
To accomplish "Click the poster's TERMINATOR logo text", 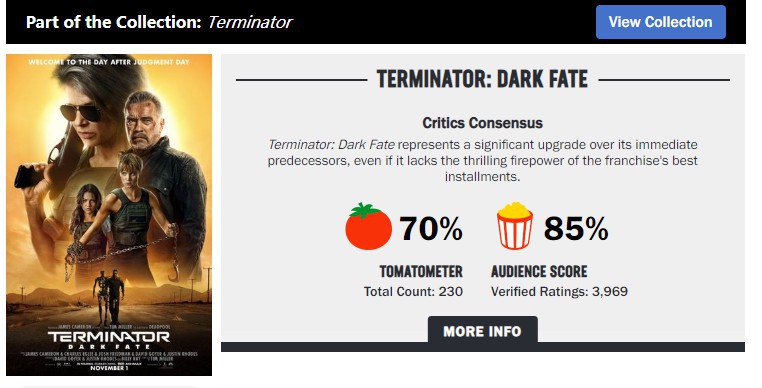I will tap(109, 336).
